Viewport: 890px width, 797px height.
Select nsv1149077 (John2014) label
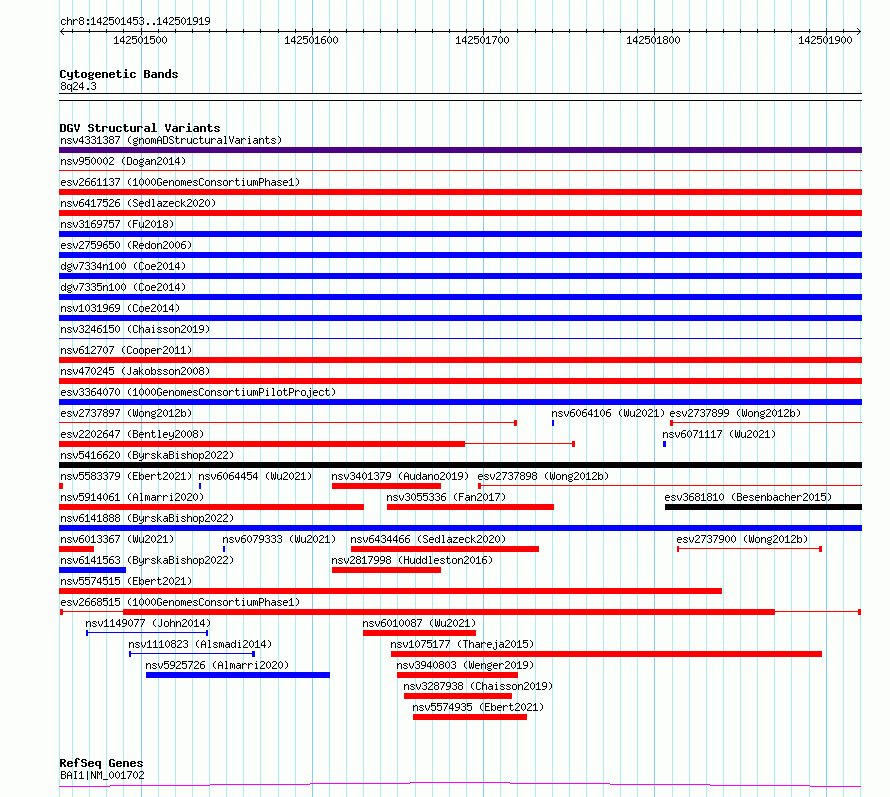[148, 623]
